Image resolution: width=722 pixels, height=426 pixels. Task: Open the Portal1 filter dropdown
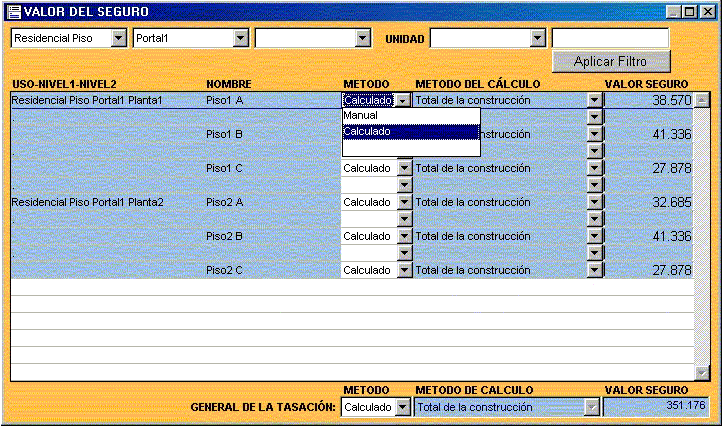click(241, 38)
